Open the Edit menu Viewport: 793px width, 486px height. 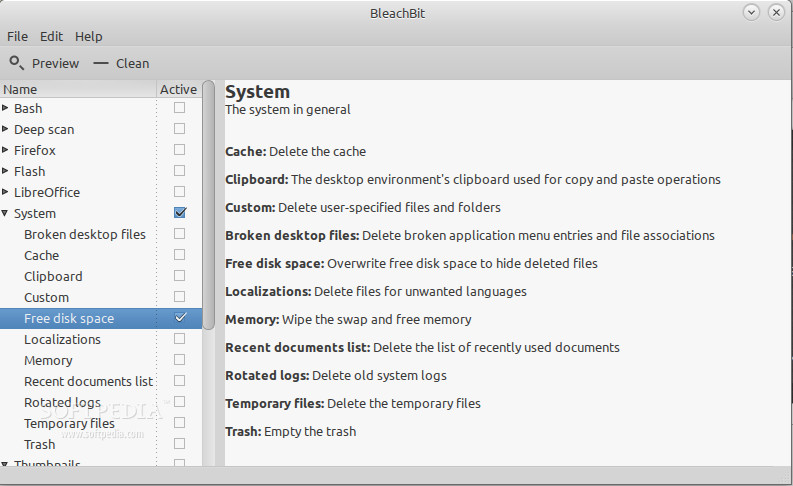coord(51,36)
